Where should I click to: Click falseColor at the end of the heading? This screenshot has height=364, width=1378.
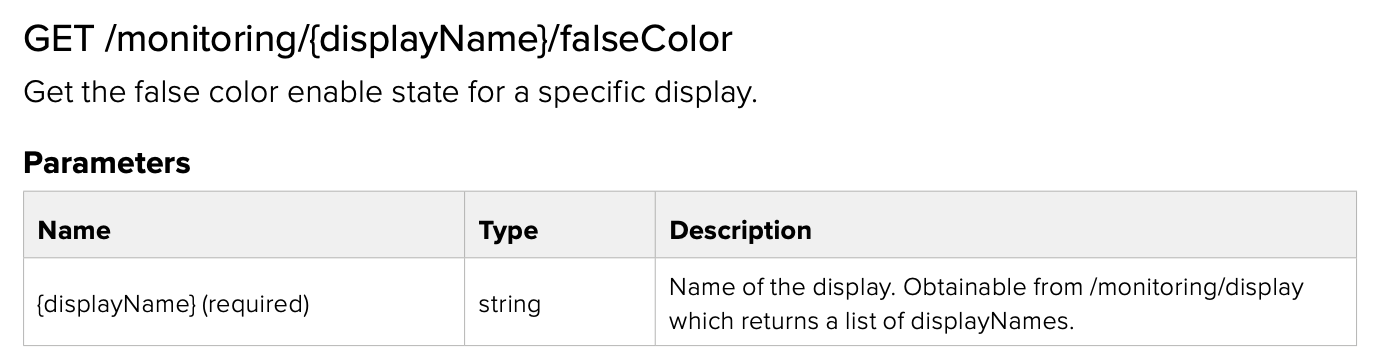(x=646, y=40)
